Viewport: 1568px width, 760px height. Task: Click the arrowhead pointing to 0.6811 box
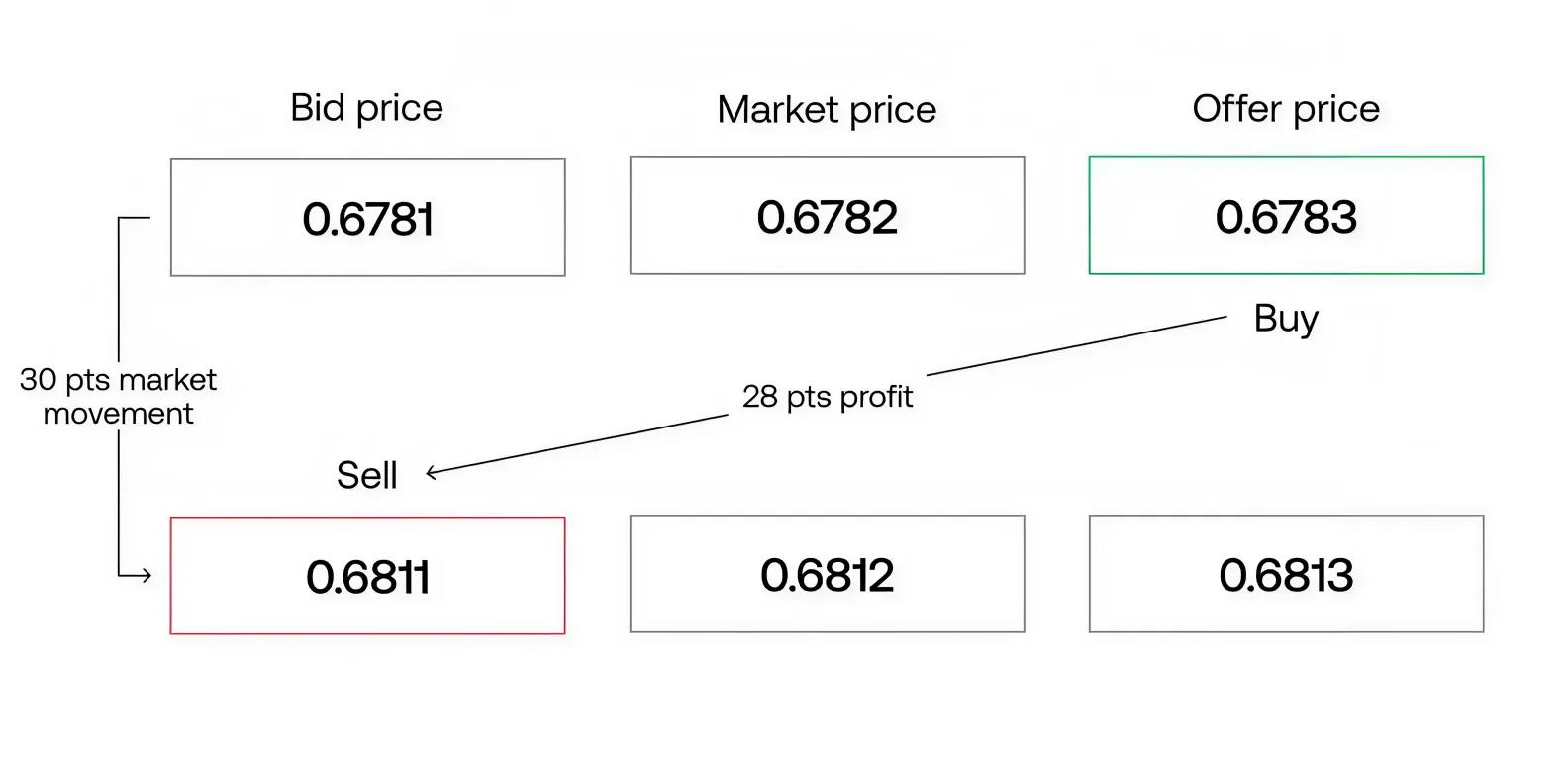146,575
